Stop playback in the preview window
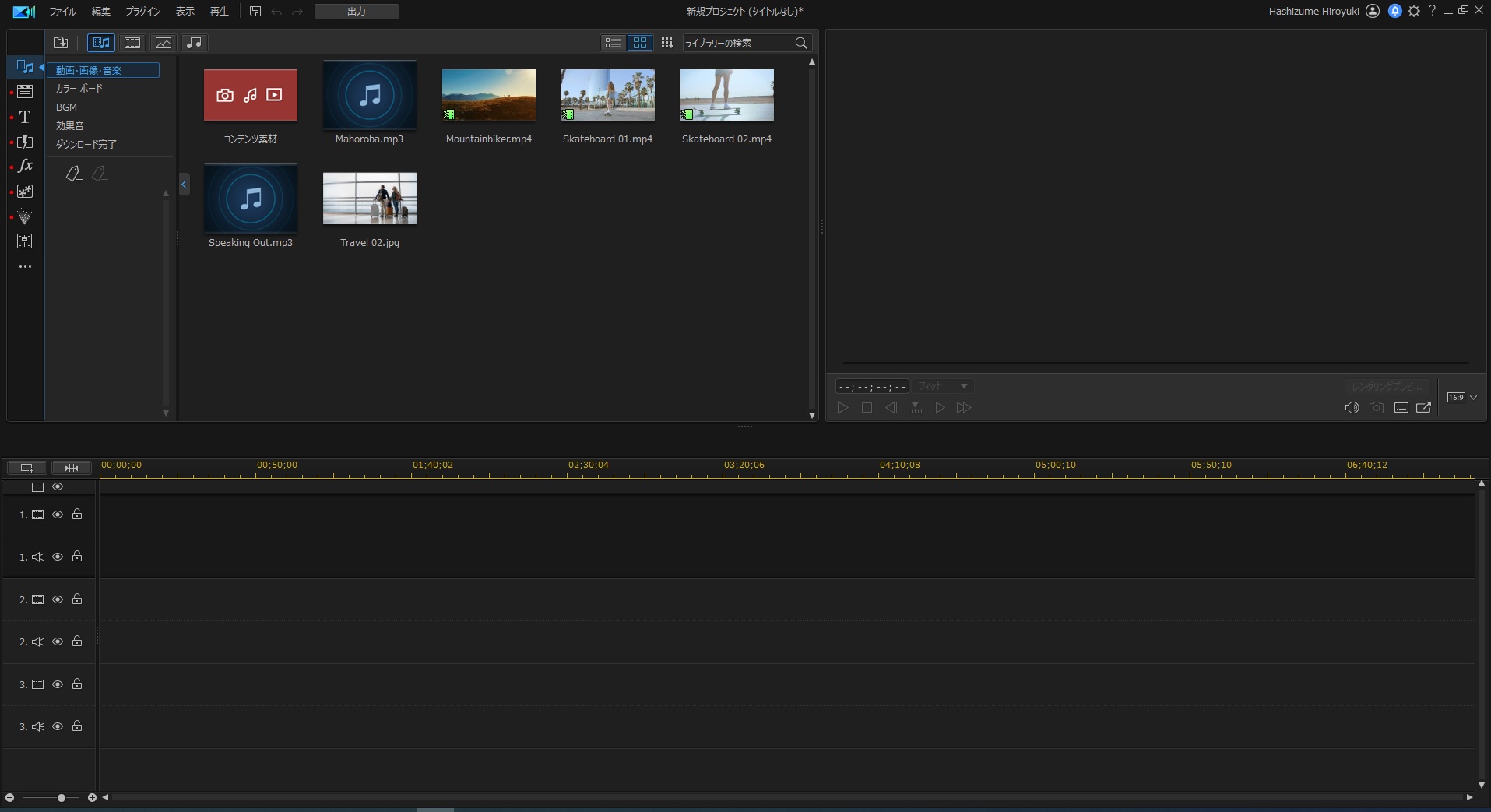The height and width of the screenshot is (812, 1491). tap(867, 408)
